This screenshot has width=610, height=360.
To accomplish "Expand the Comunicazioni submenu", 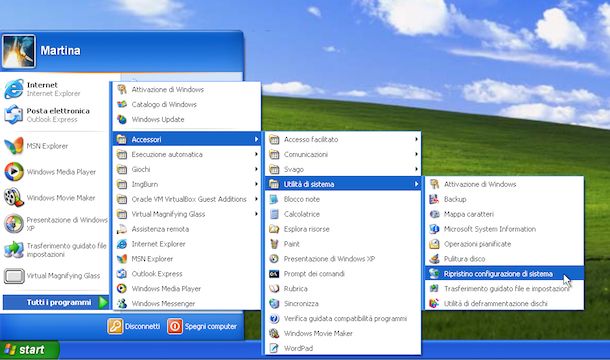I will 343,155.
